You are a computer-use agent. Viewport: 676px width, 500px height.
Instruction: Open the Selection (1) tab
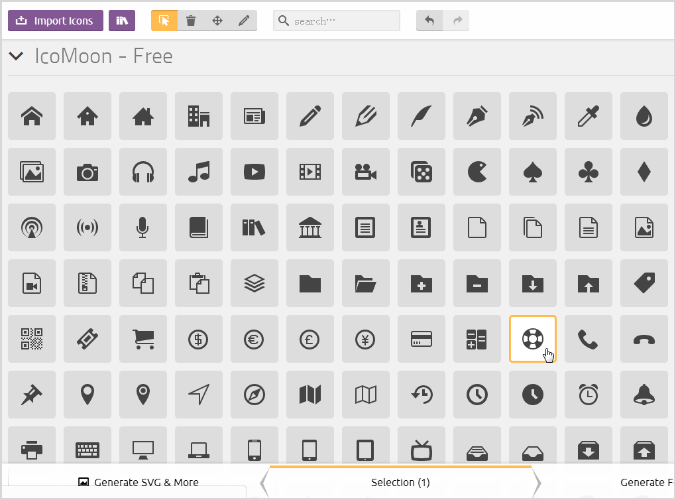pos(401,482)
